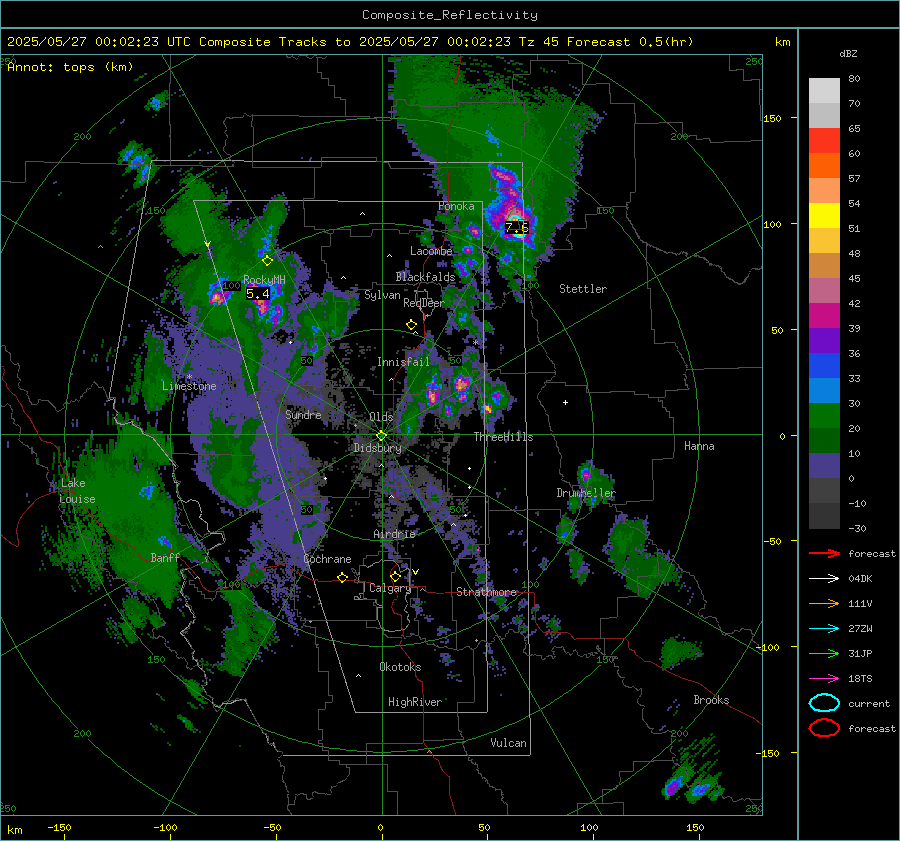
Task: Click the magenta 18TS arrow icon
Action: coord(824,679)
